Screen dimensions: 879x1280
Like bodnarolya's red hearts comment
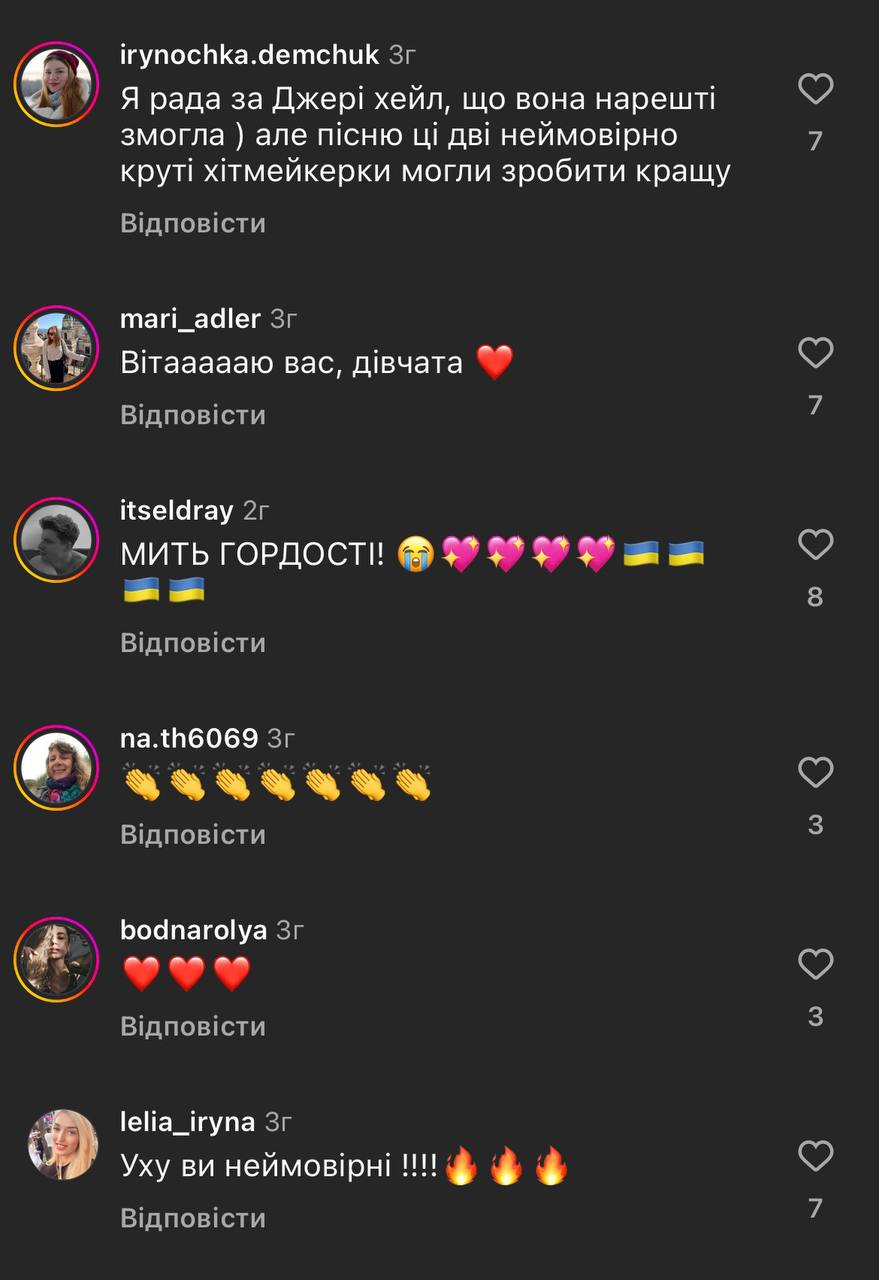pos(816,965)
